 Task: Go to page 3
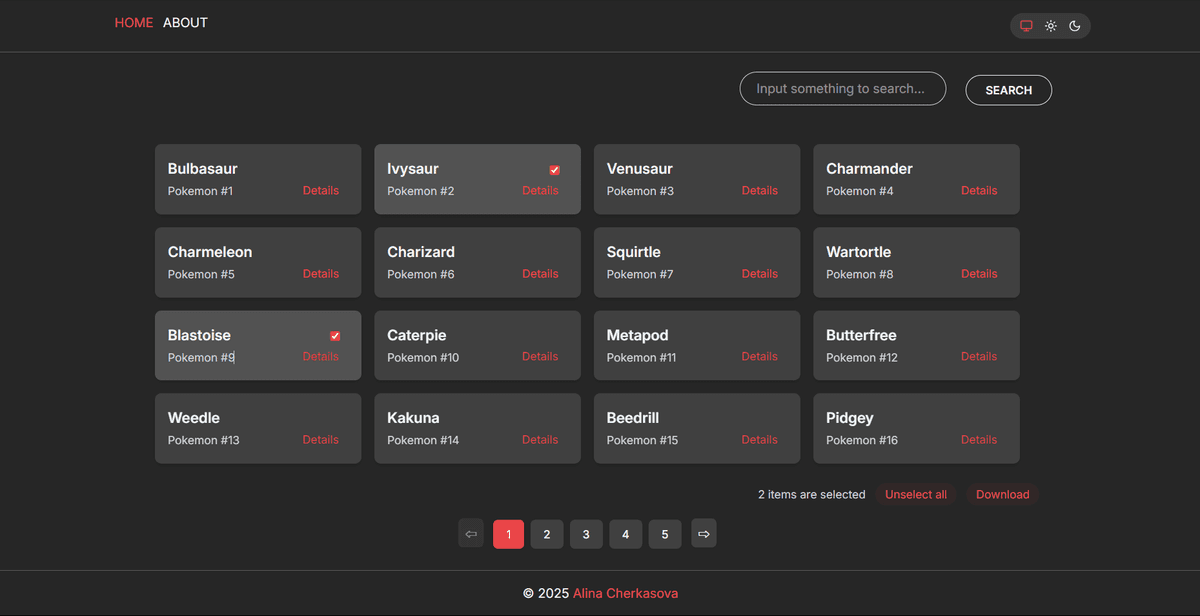[x=586, y=535]
